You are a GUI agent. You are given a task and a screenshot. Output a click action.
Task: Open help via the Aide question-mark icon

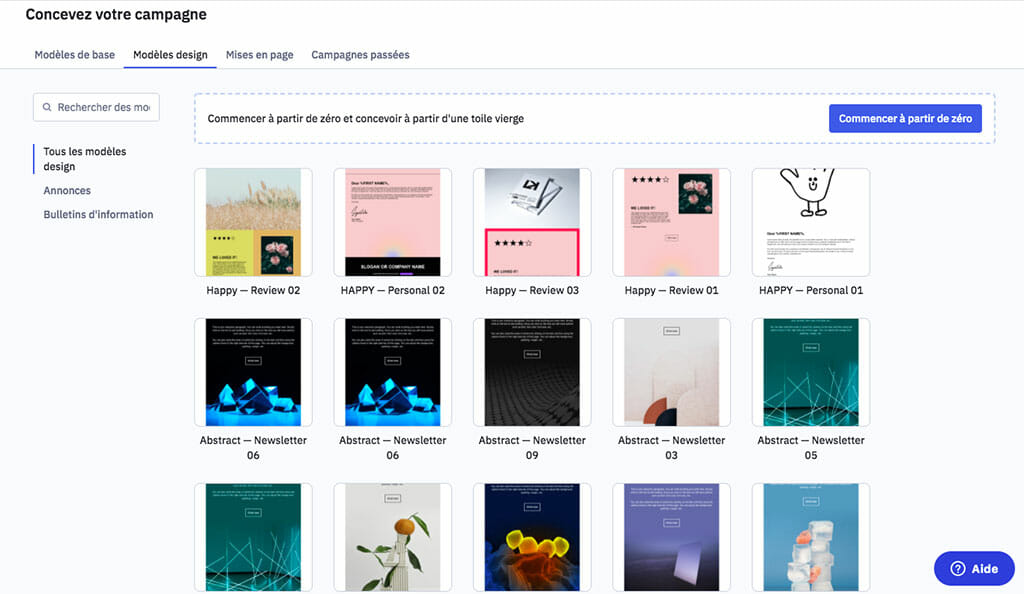958,568
